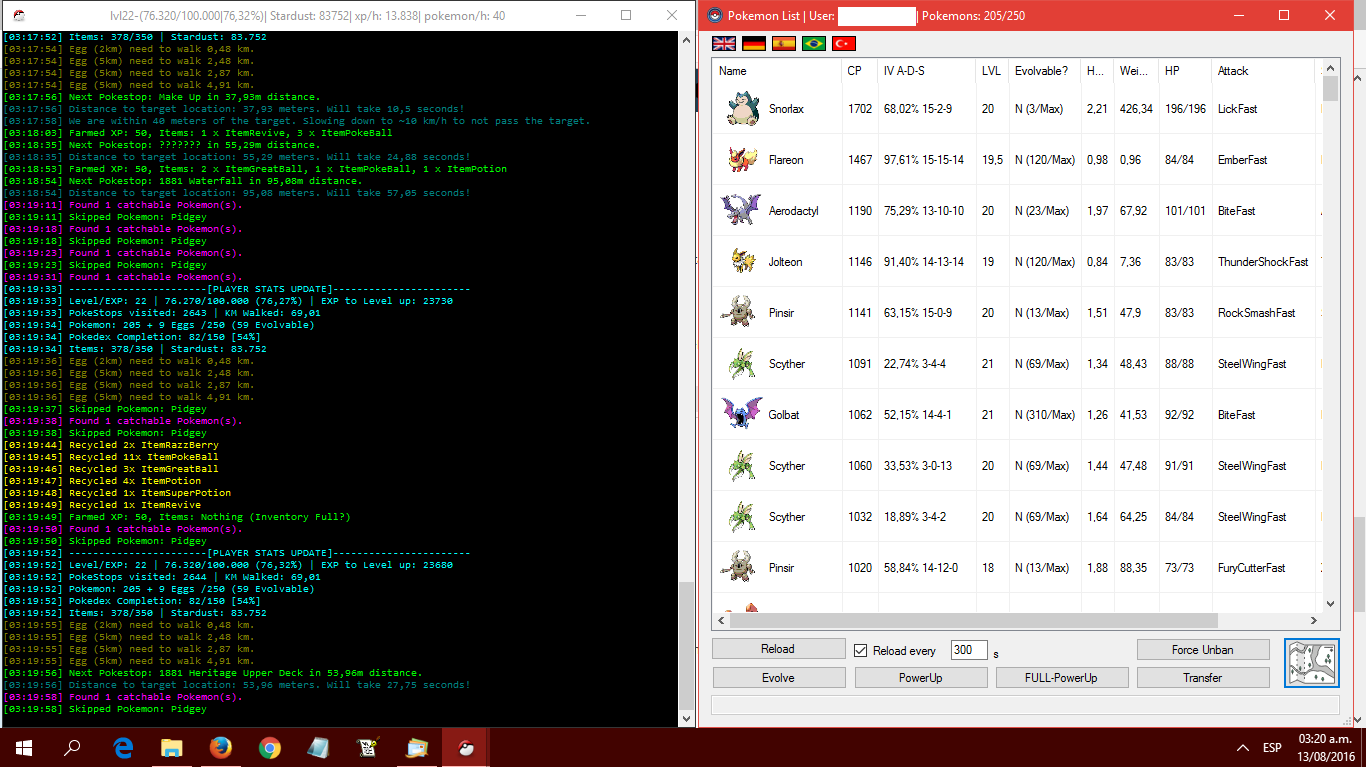Open the Pokeball app in taskbar
Viewport: 1366px width, 767px height.
[466, 747]
